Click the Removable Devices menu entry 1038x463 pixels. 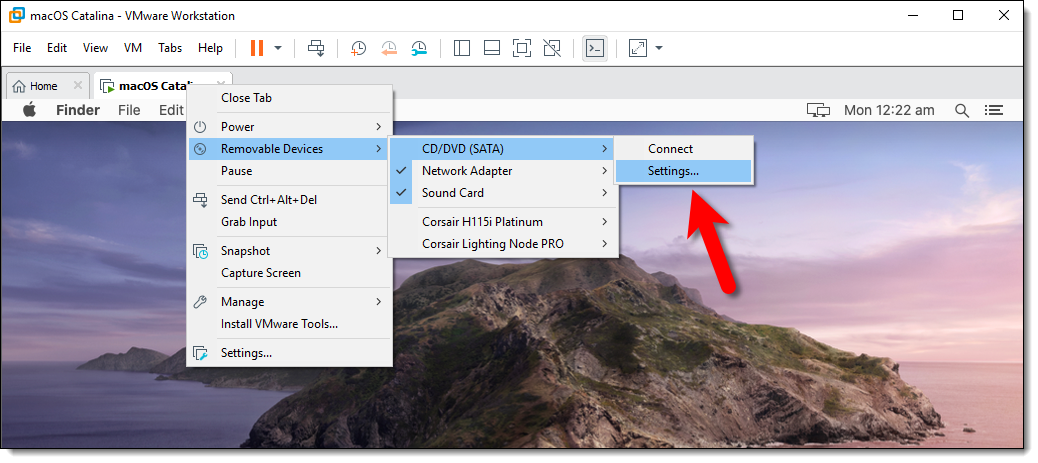[289, 149]
